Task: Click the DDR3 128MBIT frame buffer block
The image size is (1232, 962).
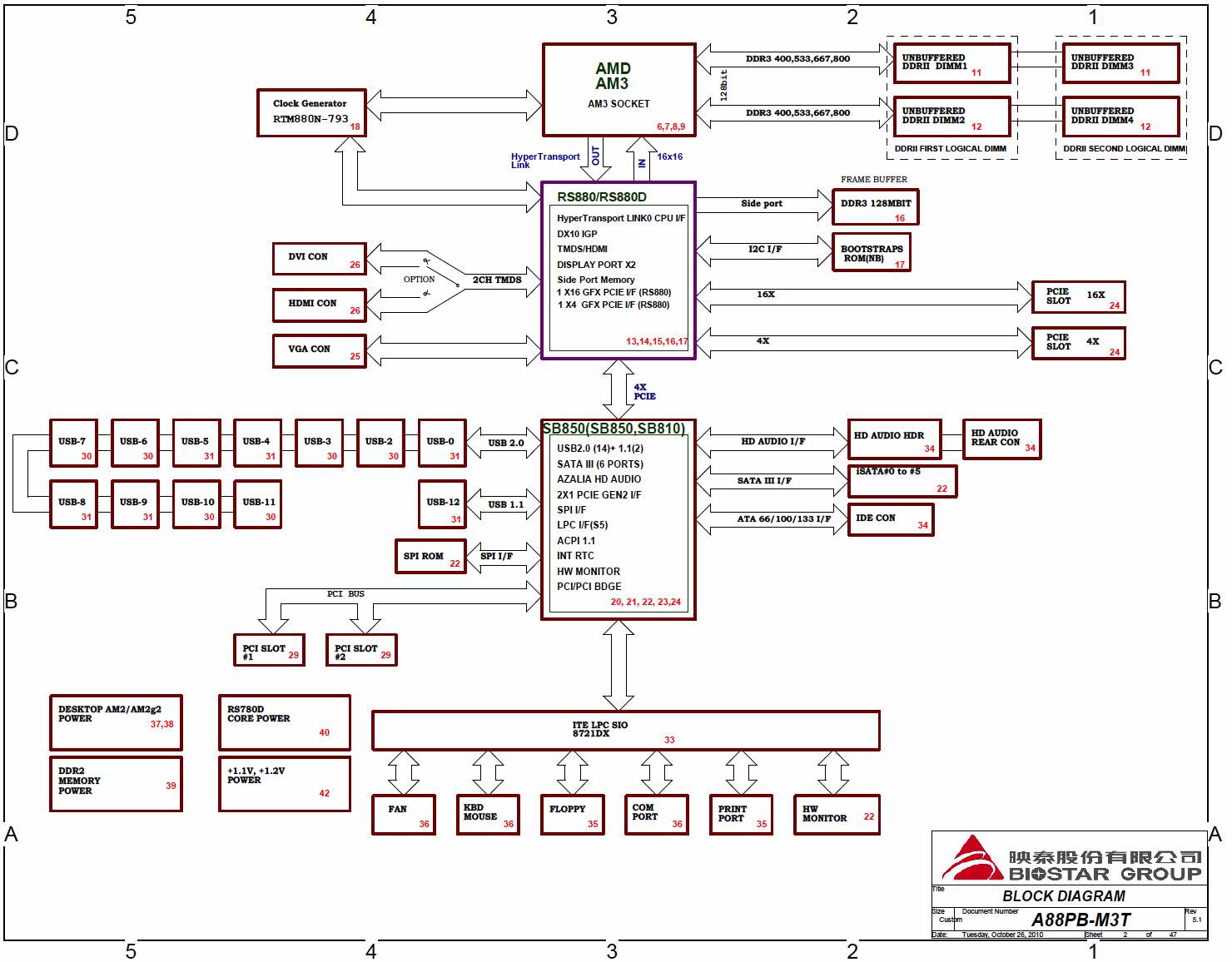Action: (875, 207)
